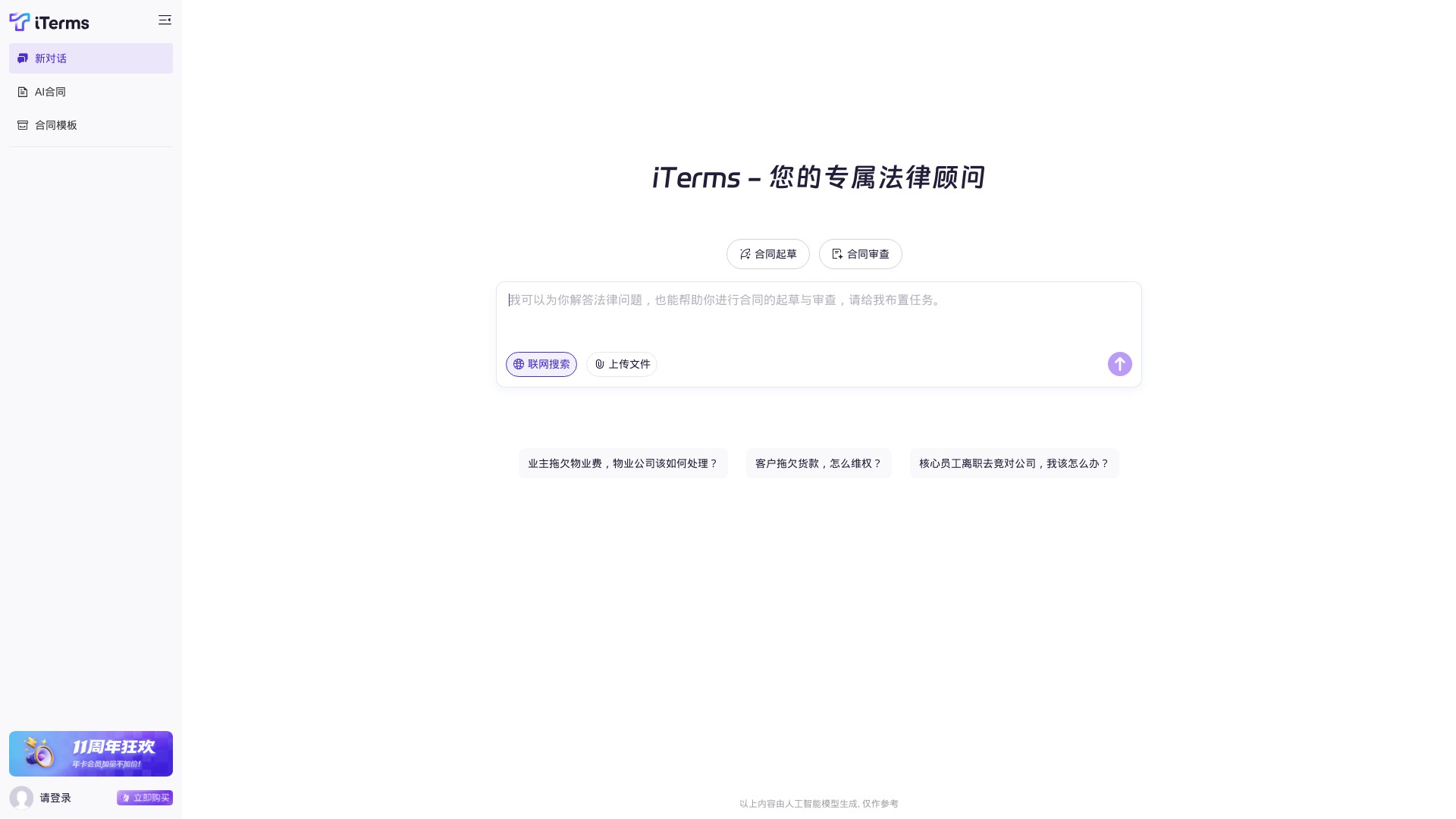
Task: Toggle 联网搜索 web search mode
Action: (541, 364)
